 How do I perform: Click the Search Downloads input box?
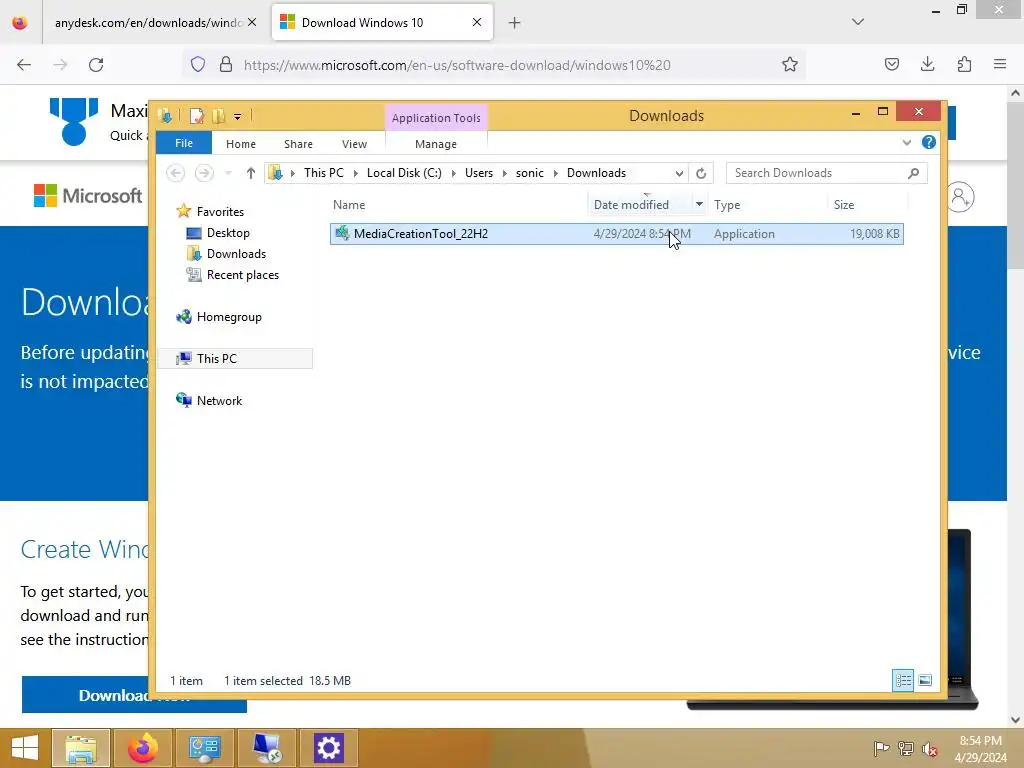(x=818, y=173)
